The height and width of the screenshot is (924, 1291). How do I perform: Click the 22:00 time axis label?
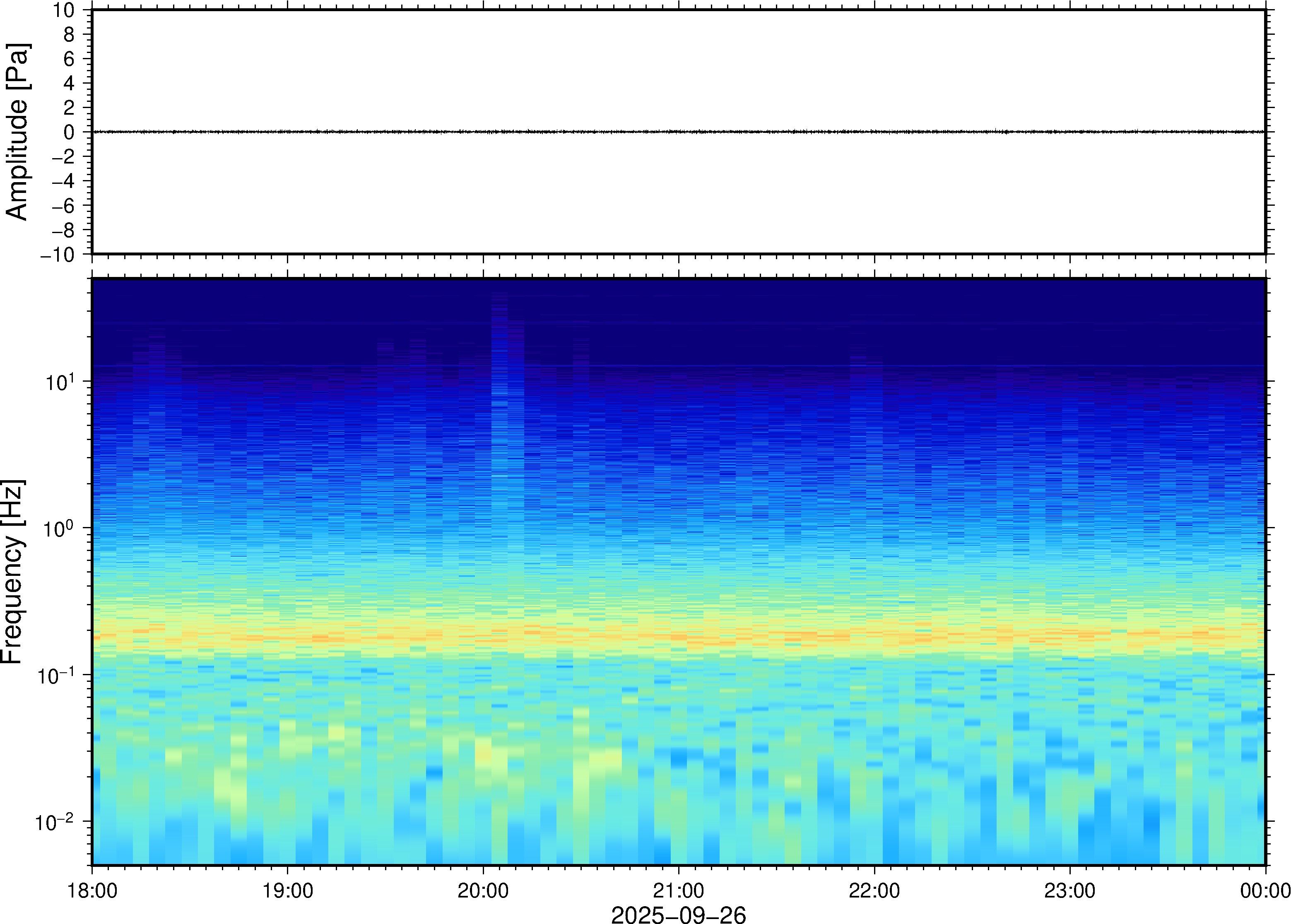[874, 890]
